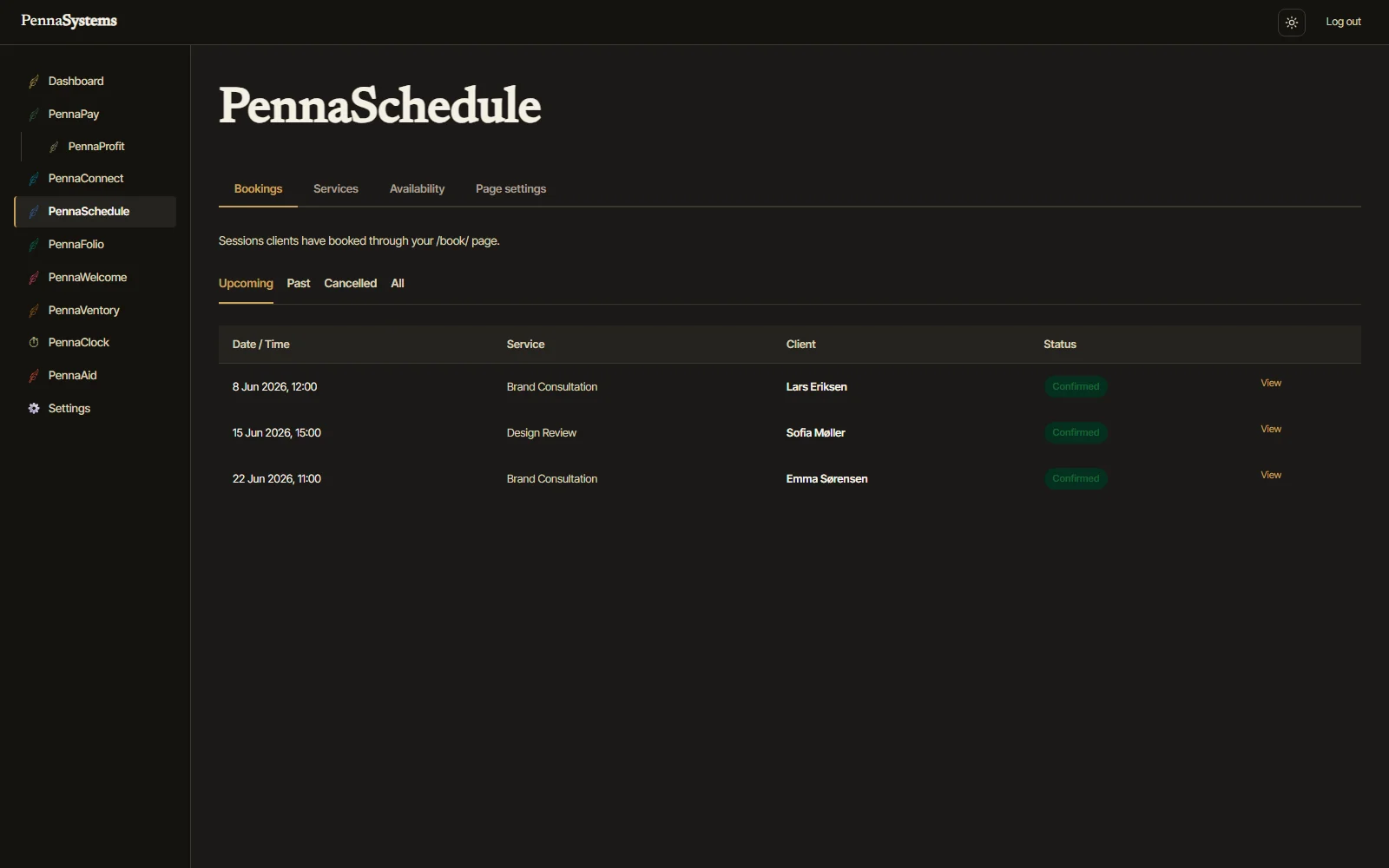Switch to the Services tab
This screenshot has height=868, width=1389.
pos(336,189)
